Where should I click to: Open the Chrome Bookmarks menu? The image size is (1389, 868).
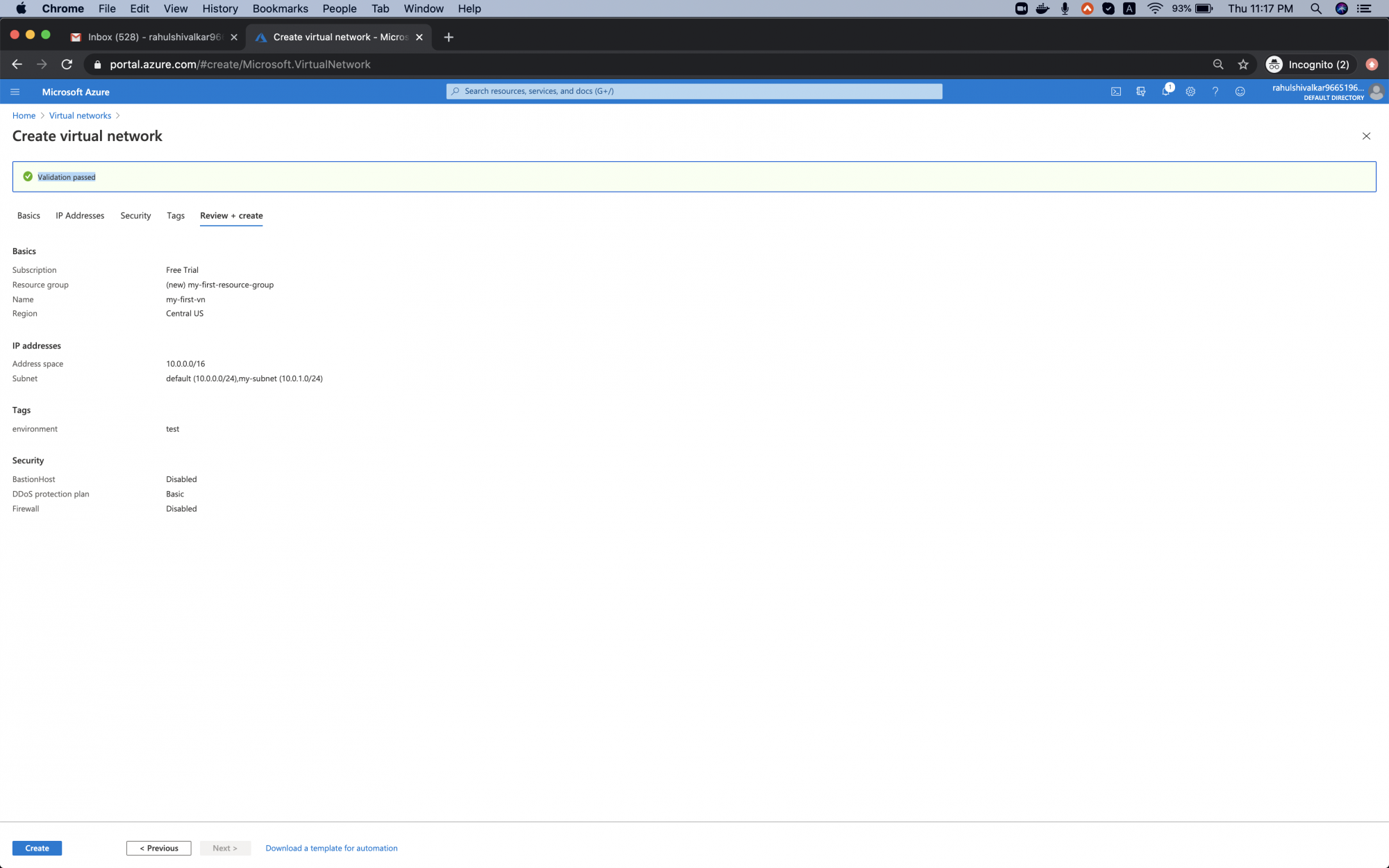[x=280, y=8]
